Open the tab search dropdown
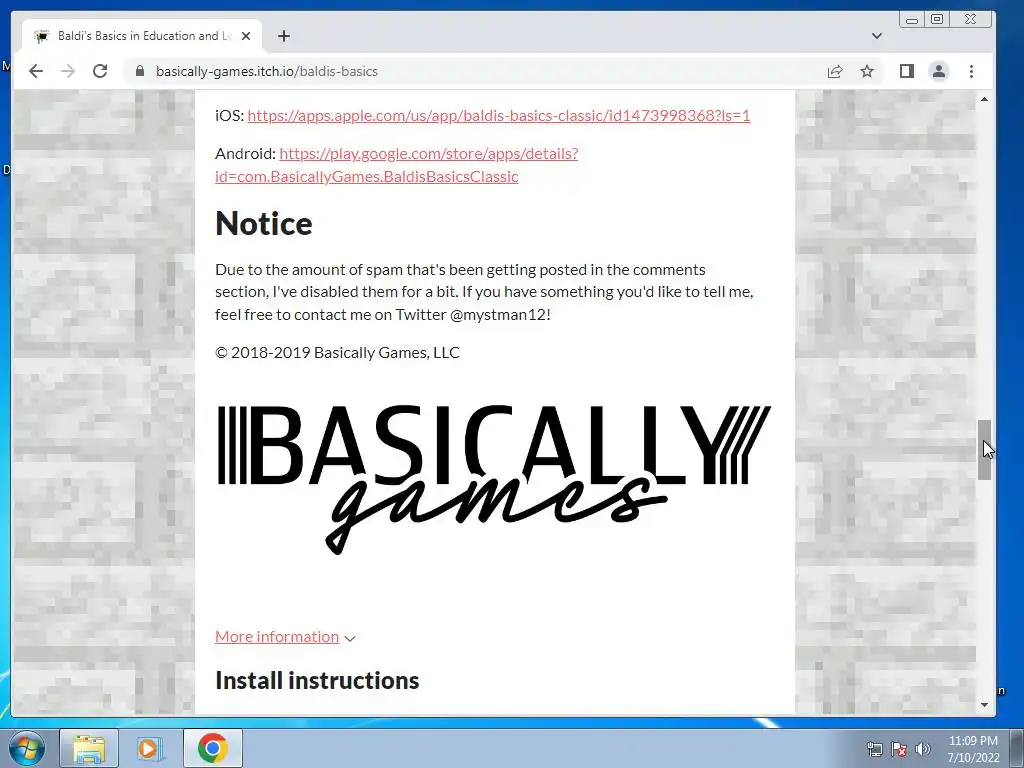The image size is (1024, 768). tap(876, 36)
